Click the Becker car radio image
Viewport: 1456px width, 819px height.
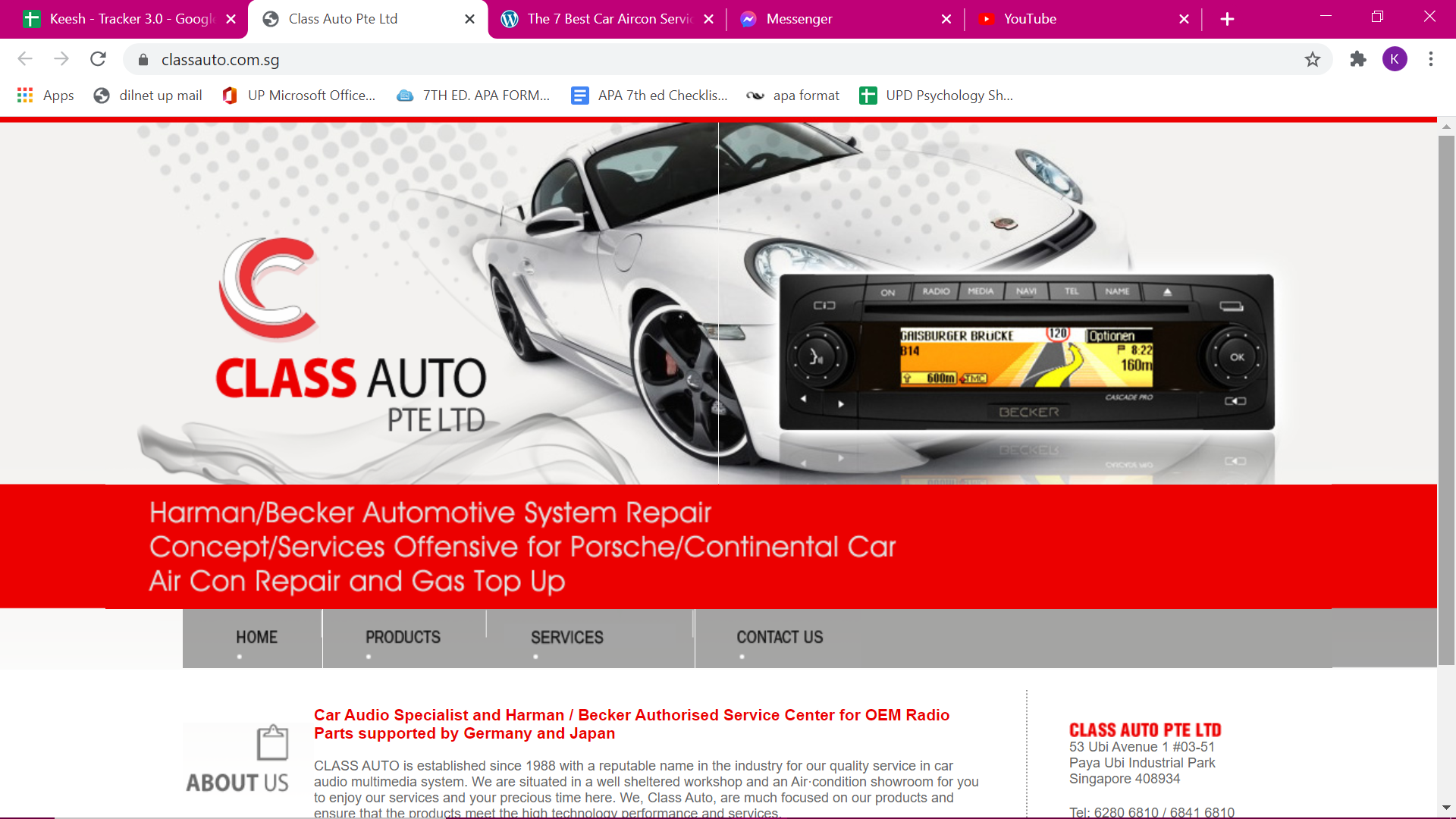tap(1027, 353)
